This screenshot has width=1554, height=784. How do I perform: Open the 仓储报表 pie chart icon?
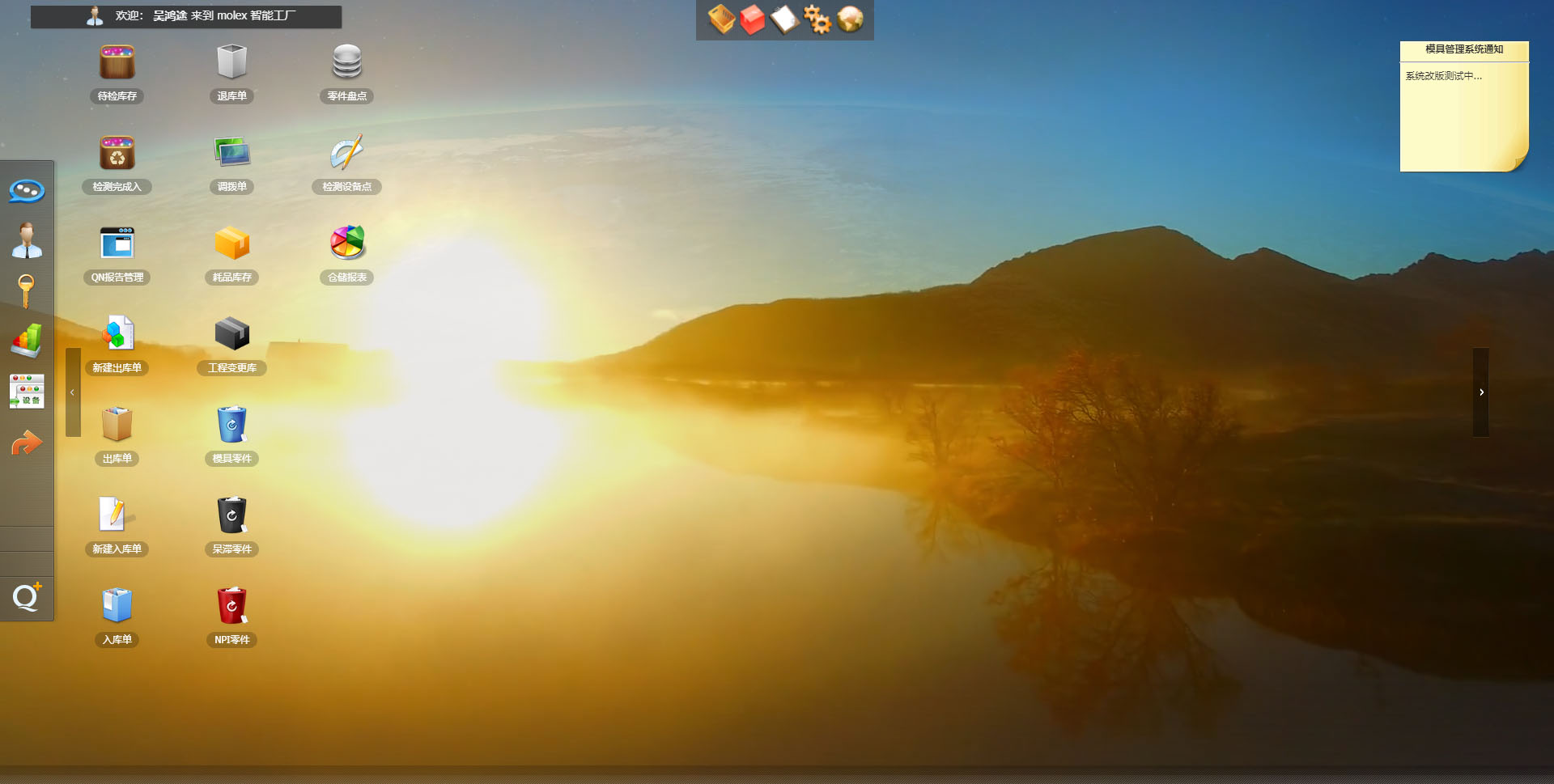346,244
